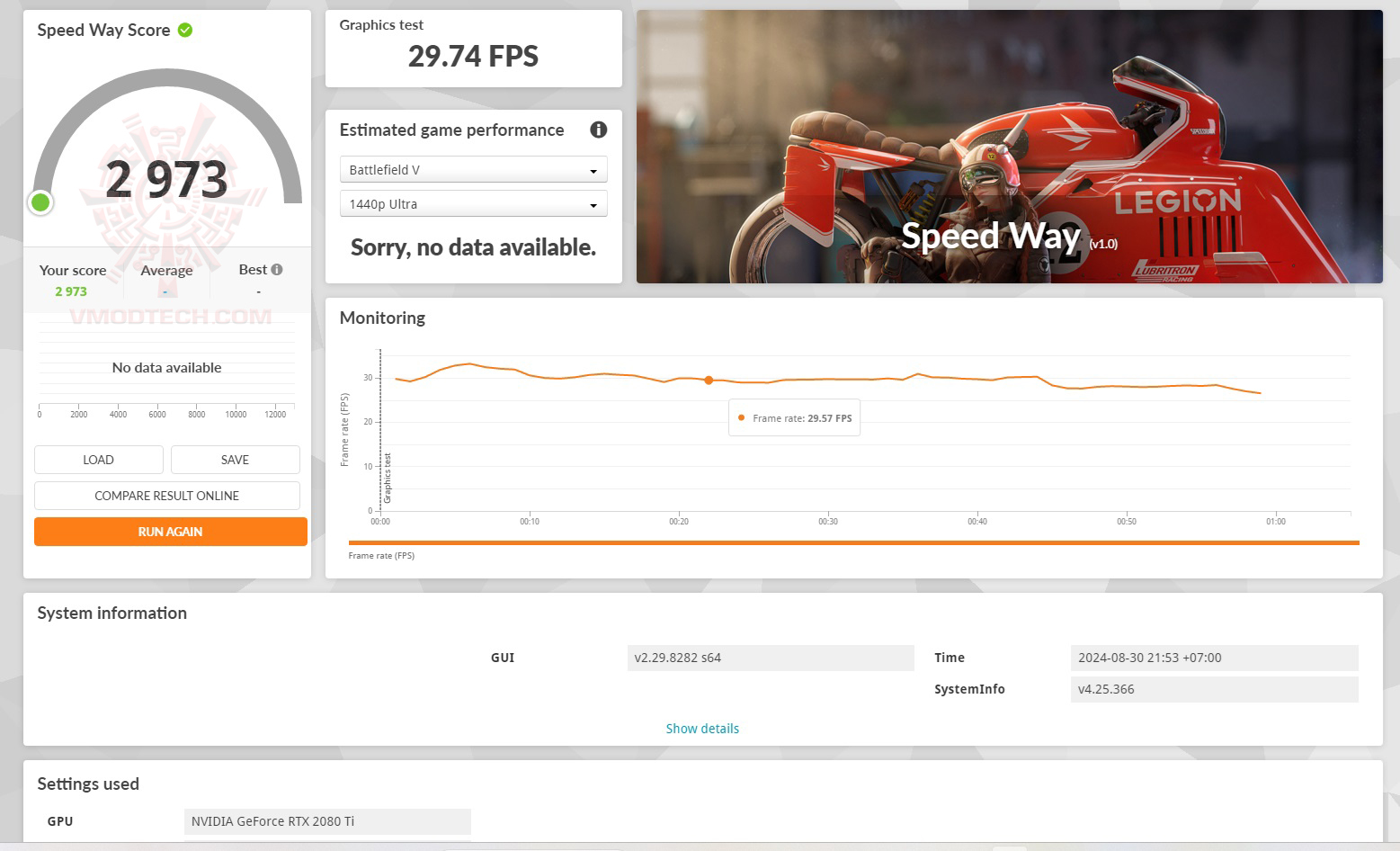1400x851 pixels.
Task: Select the GPU value 'NVIDIA GeForce RTX 2080 Ti'
Action: point(327,821)
